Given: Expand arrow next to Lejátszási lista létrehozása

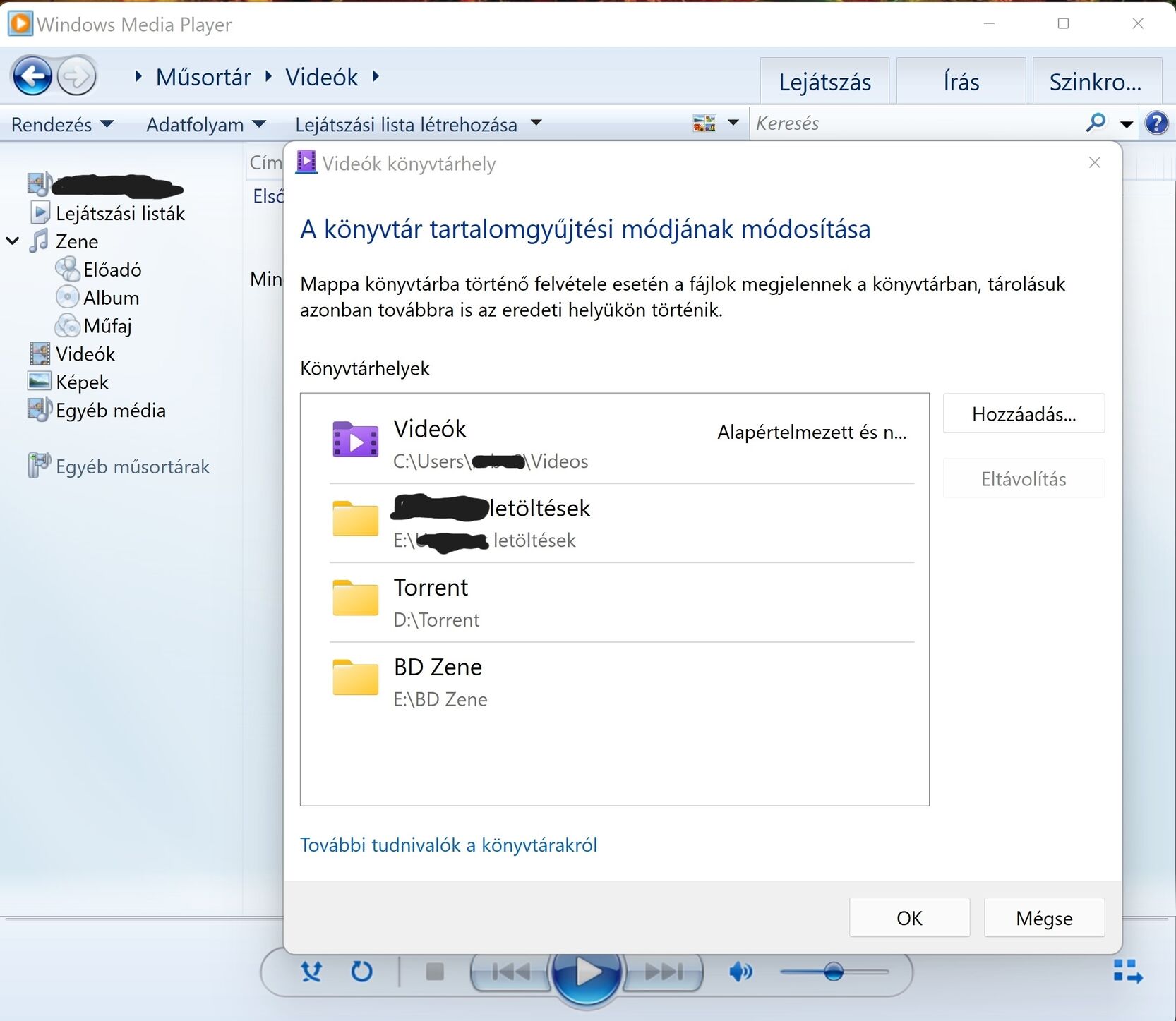Looking at the screenshot, I should (536, 123).
